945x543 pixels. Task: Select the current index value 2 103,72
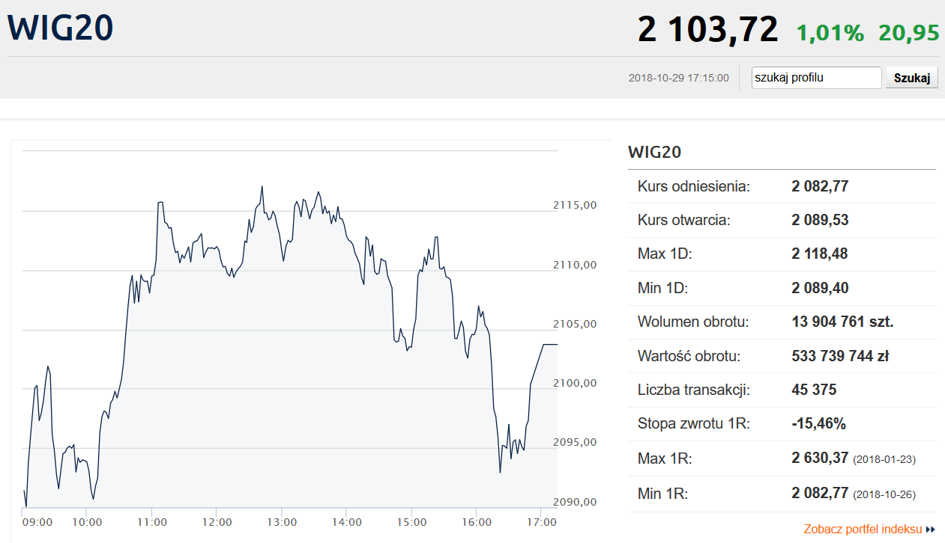(x=707, y=30)
